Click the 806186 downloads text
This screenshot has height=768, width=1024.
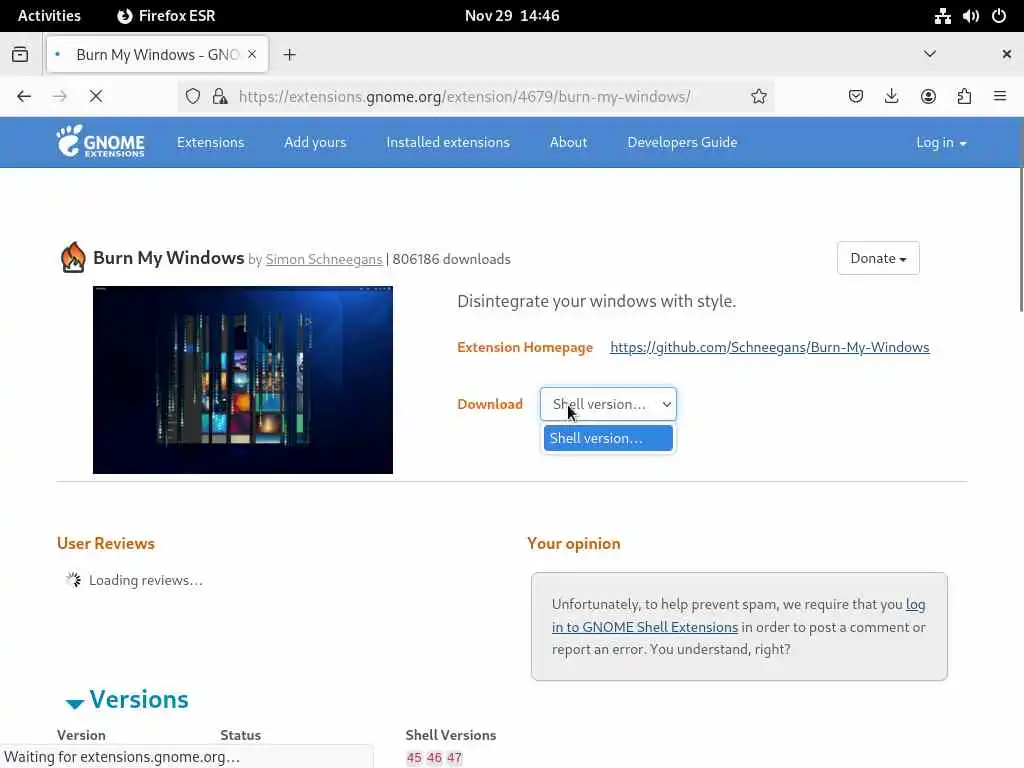pos(451,259)
